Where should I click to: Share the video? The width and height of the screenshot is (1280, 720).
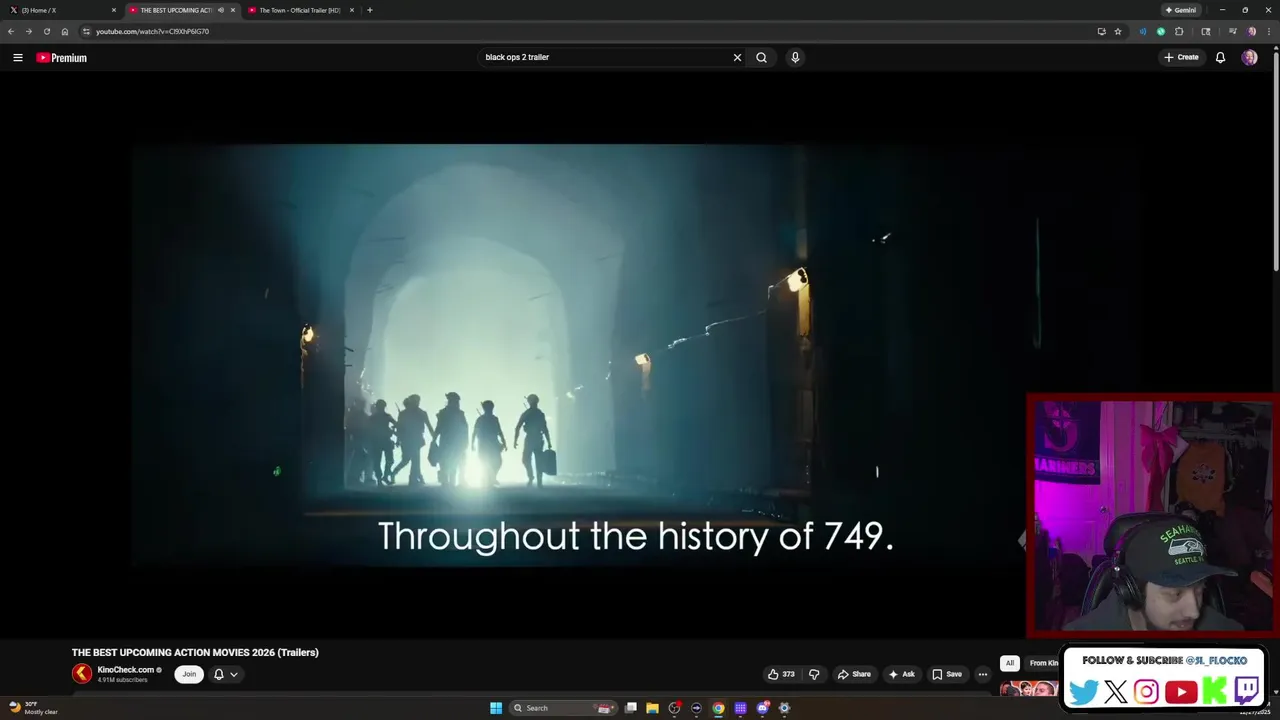click(x=854, y=674)
